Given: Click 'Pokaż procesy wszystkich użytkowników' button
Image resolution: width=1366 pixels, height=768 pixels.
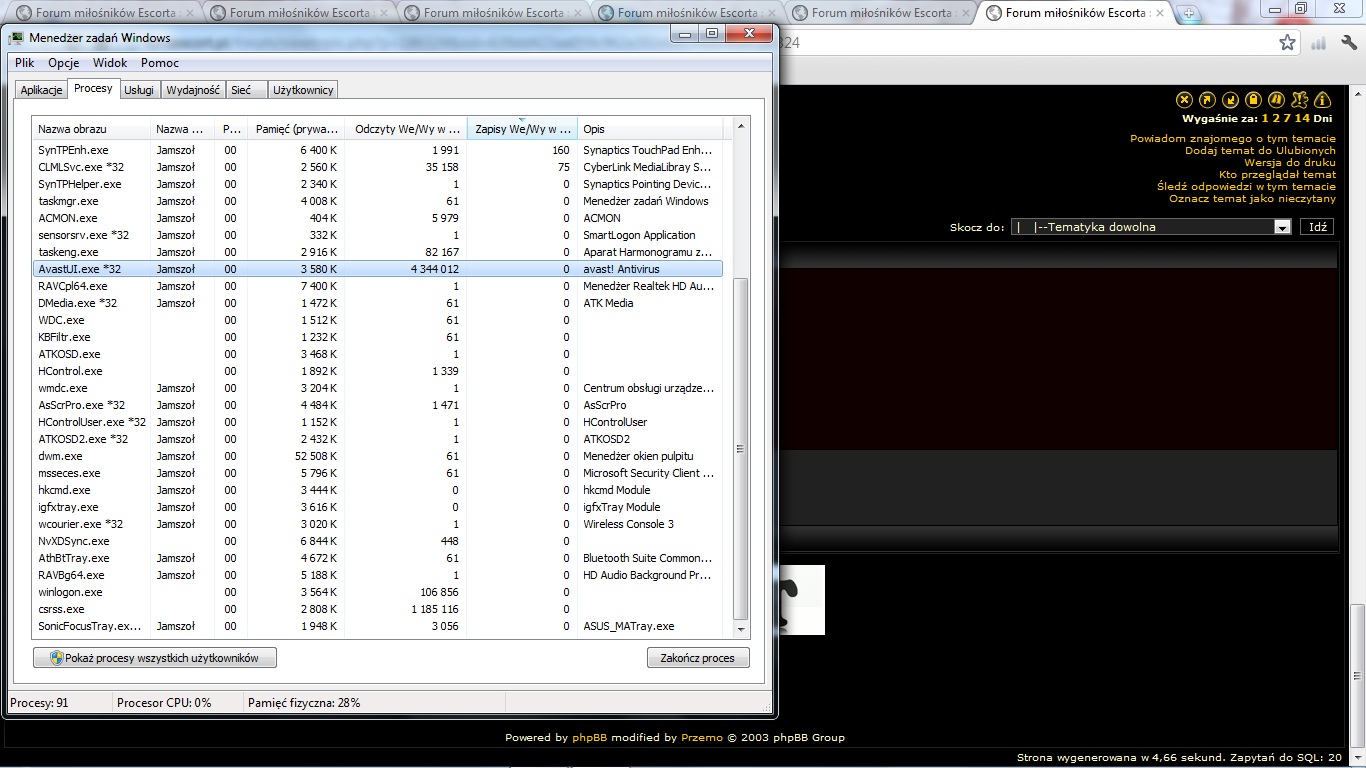Looking at the screenshot, I should pyautogui.click(x=155, y=658).
